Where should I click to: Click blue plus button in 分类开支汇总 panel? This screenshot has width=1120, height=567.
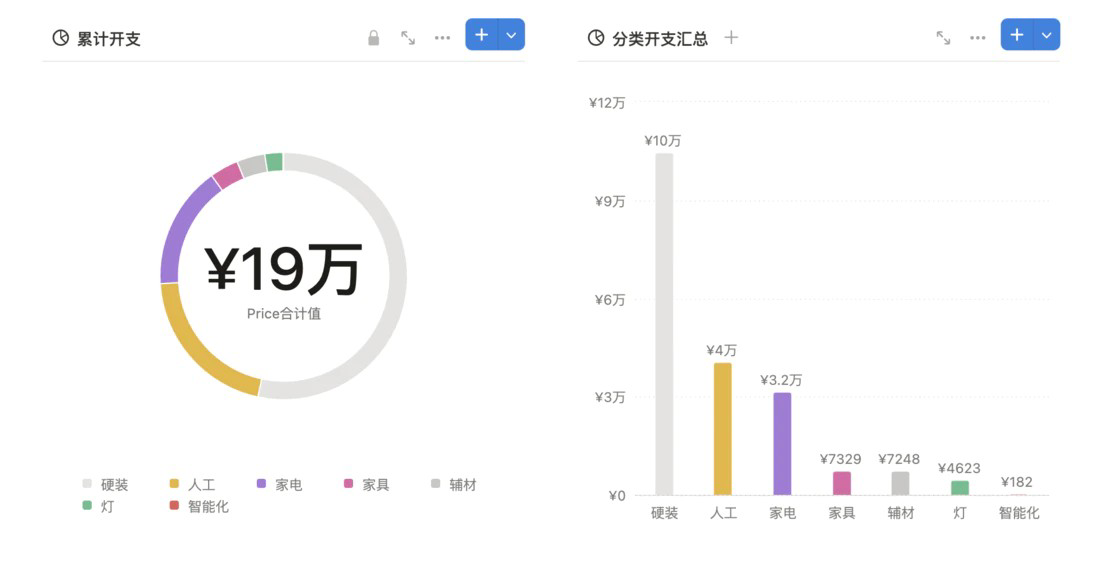click(x=1017, y=35)
